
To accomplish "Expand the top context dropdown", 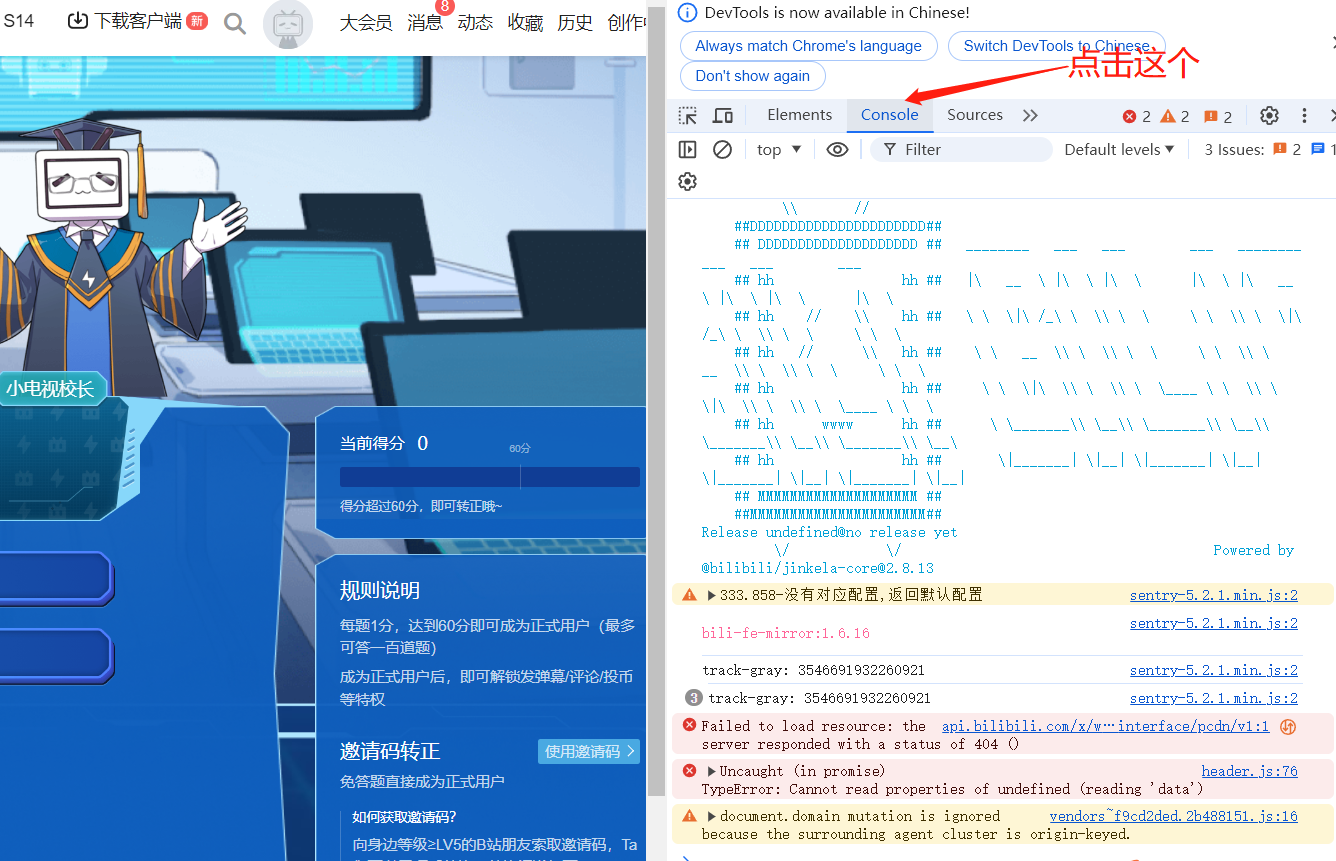I will [779, 150].
